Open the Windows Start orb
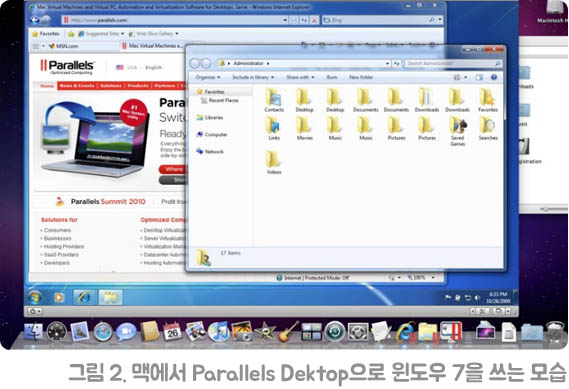The width and height of the screenshot is (569, 389). [x=35, y=298]
